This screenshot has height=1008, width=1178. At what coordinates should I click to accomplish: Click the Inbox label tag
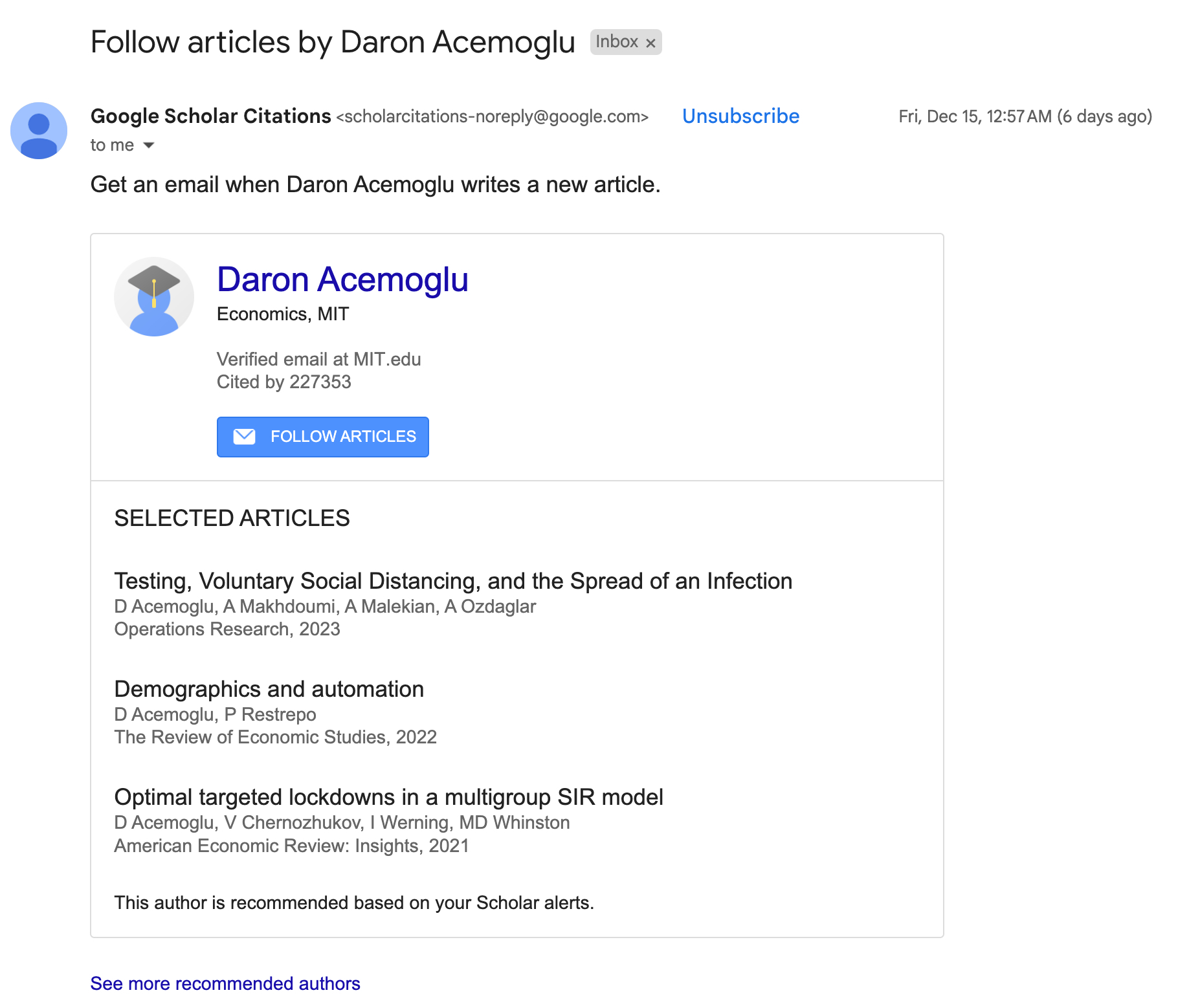(x=616, y=42)
